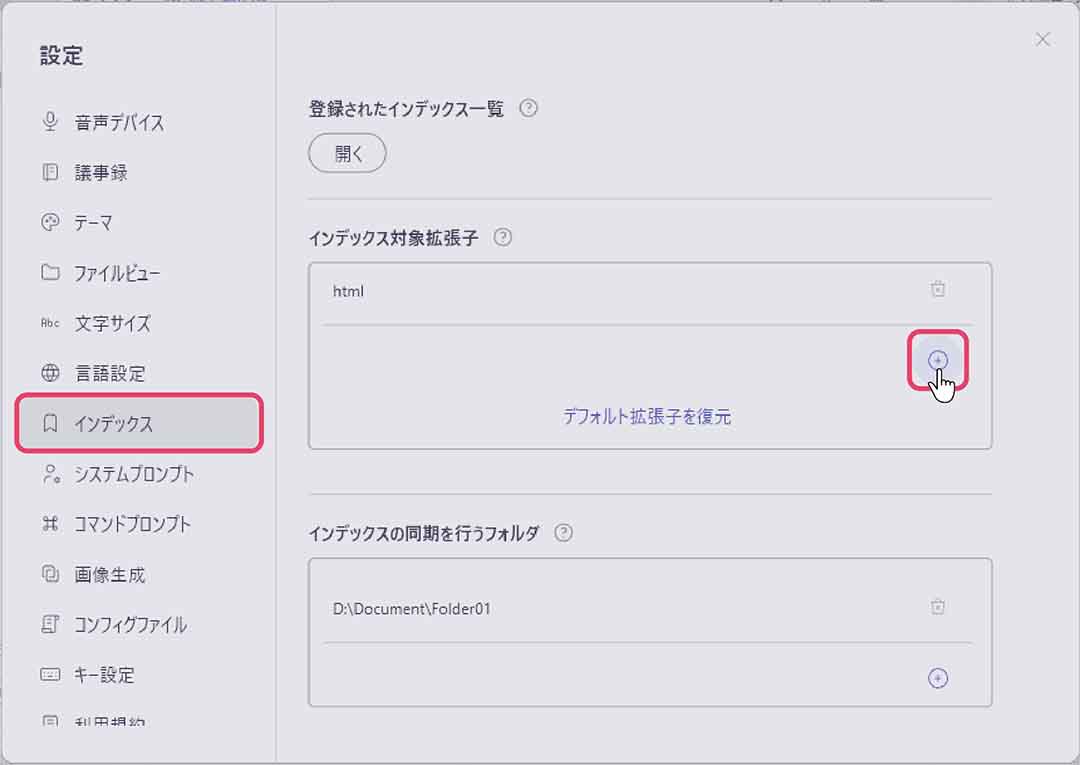
Task: Add a new index target extension
Action: [938, 360]
